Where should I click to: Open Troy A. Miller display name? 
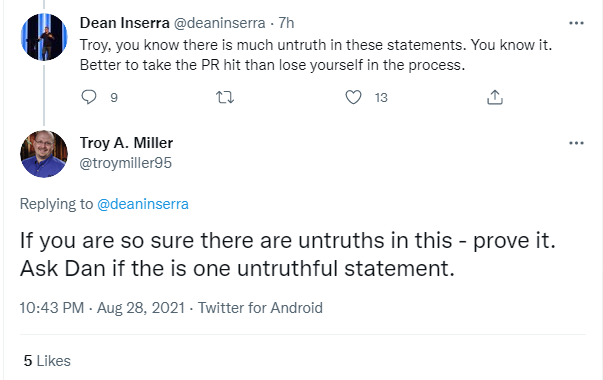pyautogui.click(x=127, y=143)
